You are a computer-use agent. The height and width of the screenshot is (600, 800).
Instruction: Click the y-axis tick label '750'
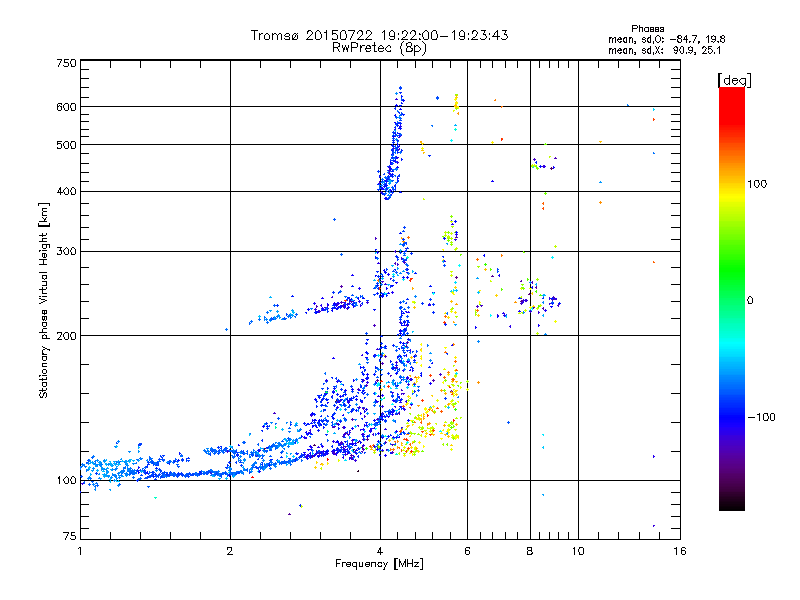click(x=66, y=63)
